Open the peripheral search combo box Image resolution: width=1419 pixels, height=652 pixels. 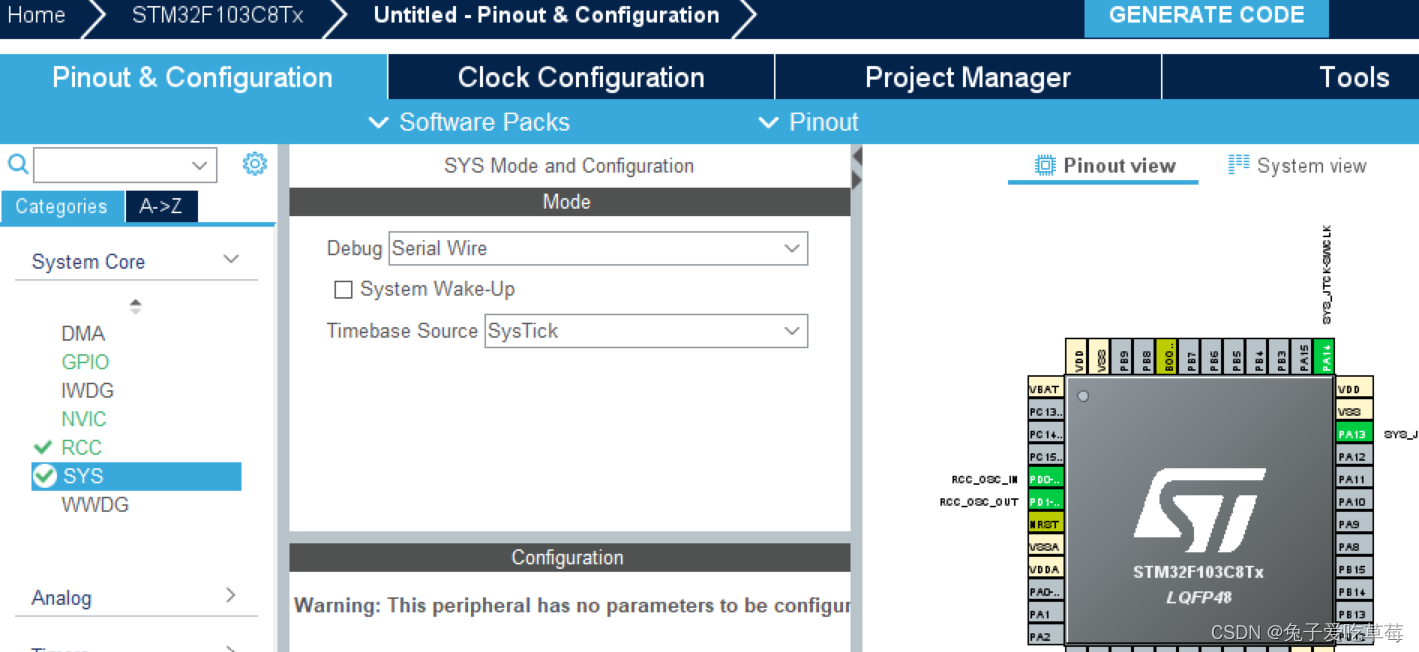click(x=125, y=165)
